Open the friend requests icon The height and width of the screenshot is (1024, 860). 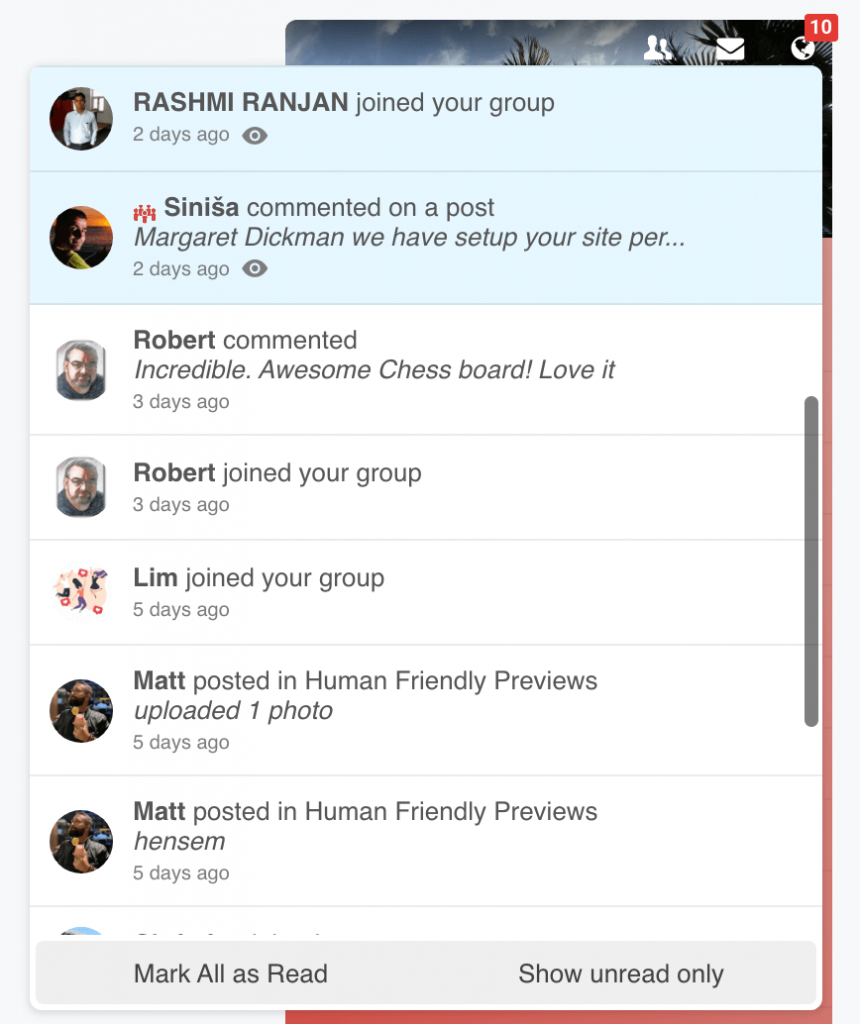(658, 48)
